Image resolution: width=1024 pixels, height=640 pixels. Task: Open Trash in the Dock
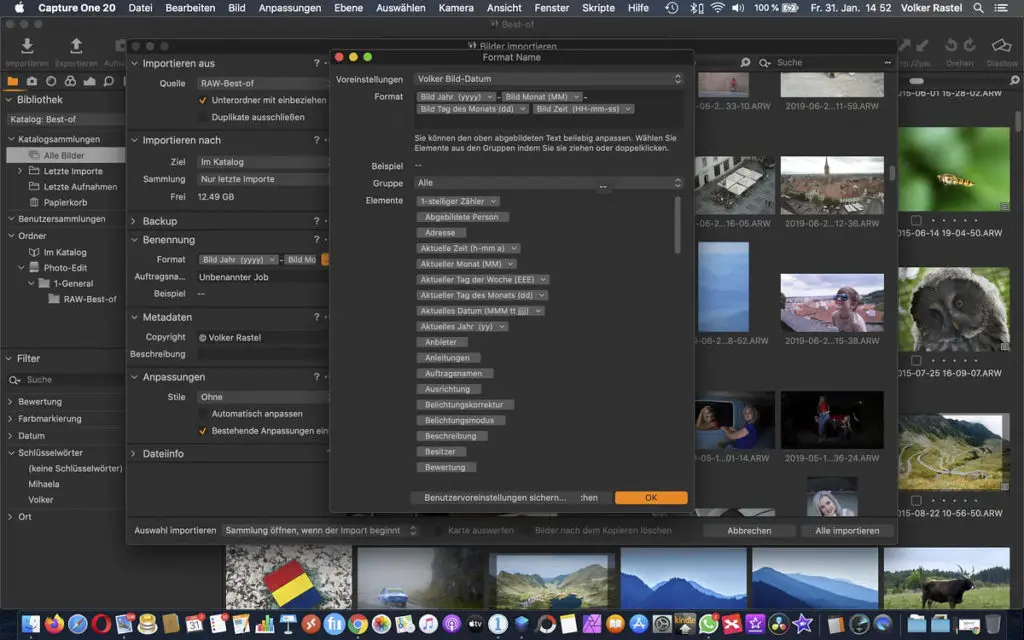992,624
